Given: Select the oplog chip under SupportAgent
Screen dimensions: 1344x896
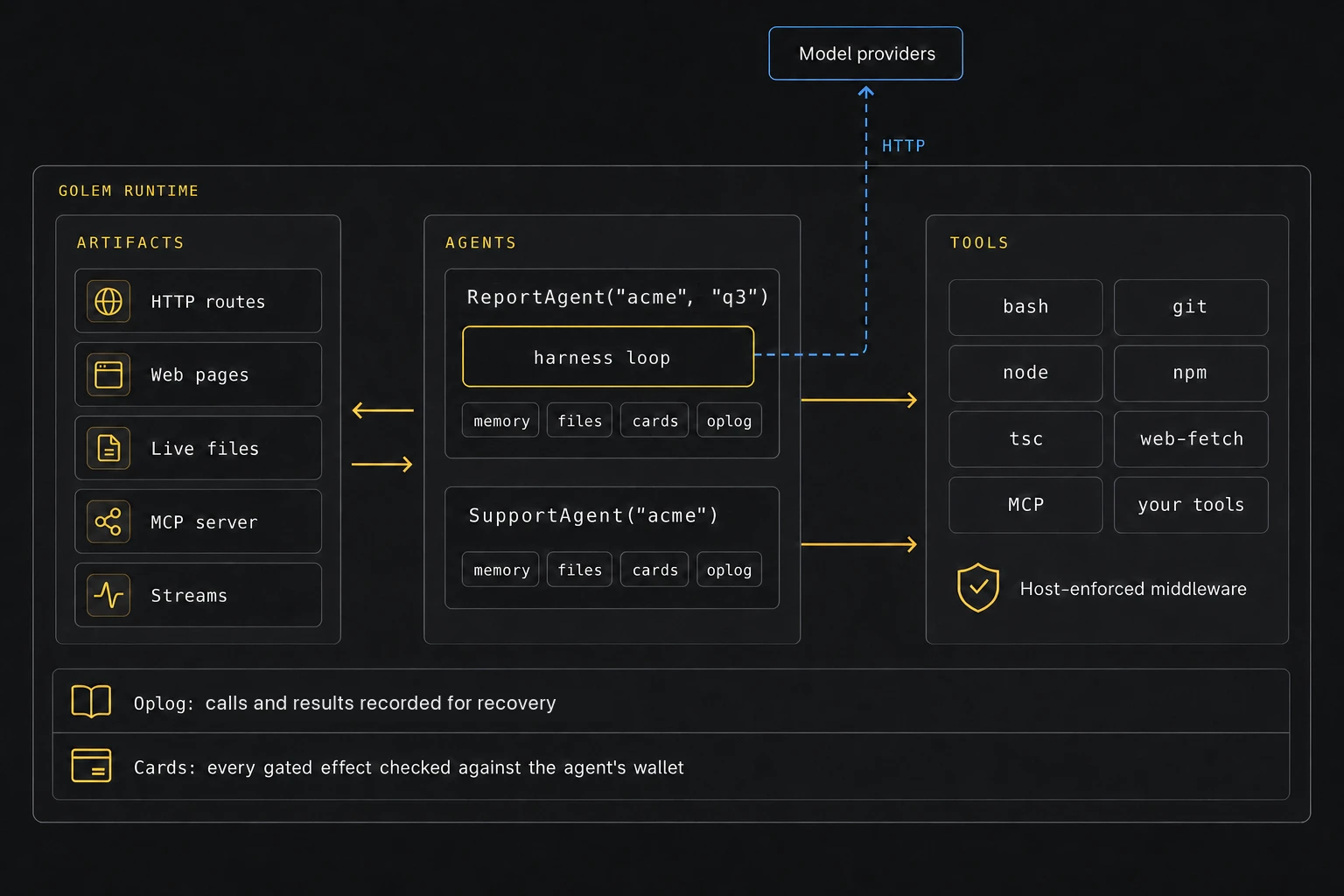Looking at the screenshot, I should pyautogui.click(x=729, y=570).
